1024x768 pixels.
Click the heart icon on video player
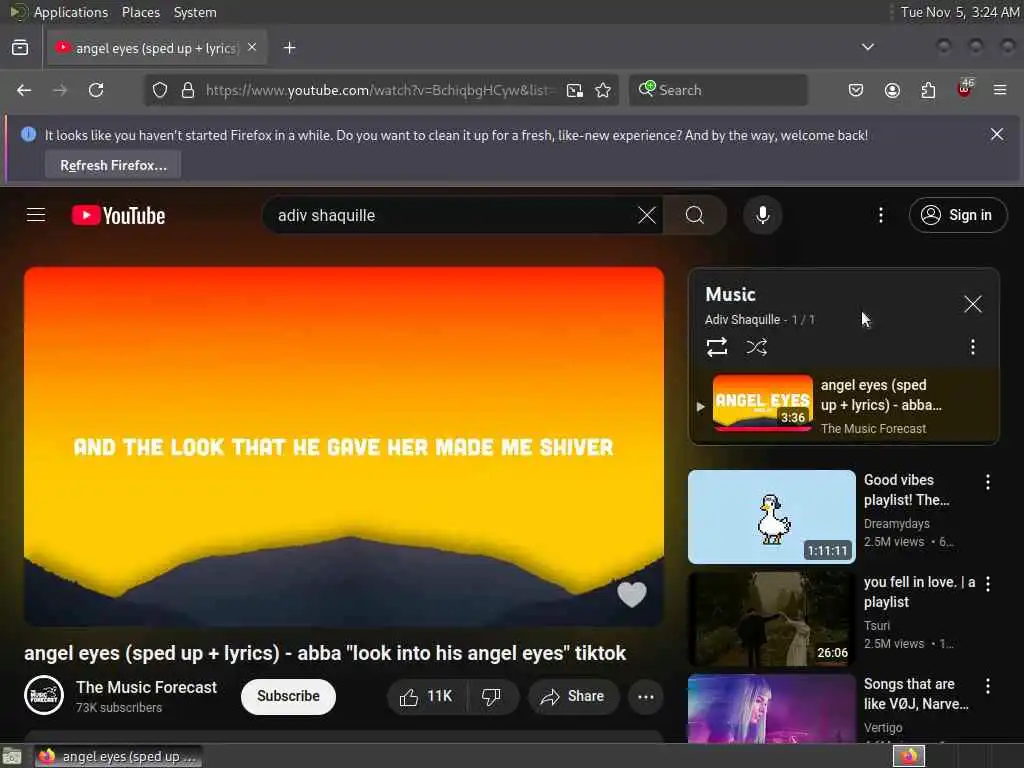(632, 594)
